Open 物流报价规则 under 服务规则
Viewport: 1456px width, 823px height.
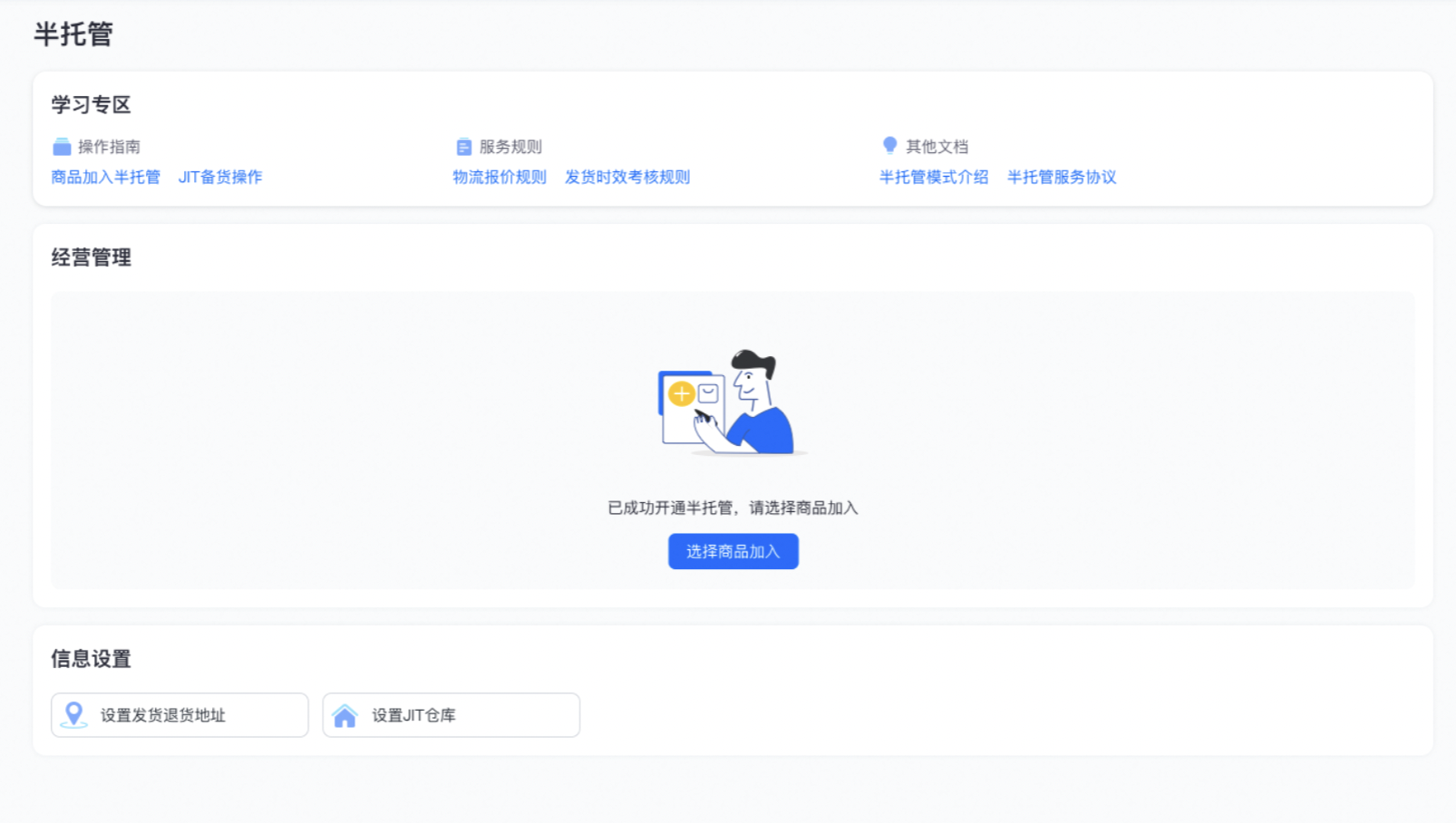(x=500, y=177)
